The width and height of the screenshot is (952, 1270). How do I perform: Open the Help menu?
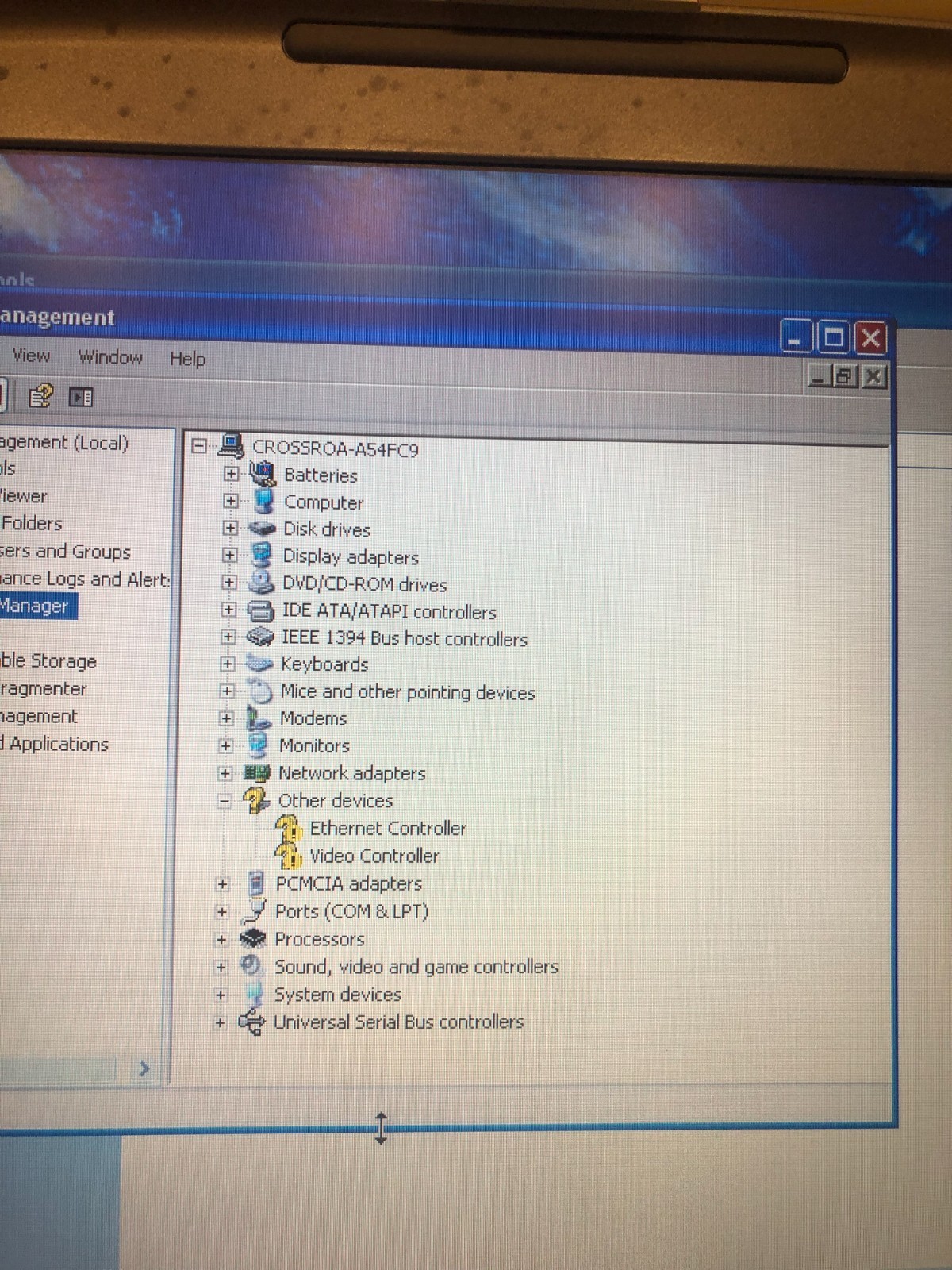[x=187, y=359]
